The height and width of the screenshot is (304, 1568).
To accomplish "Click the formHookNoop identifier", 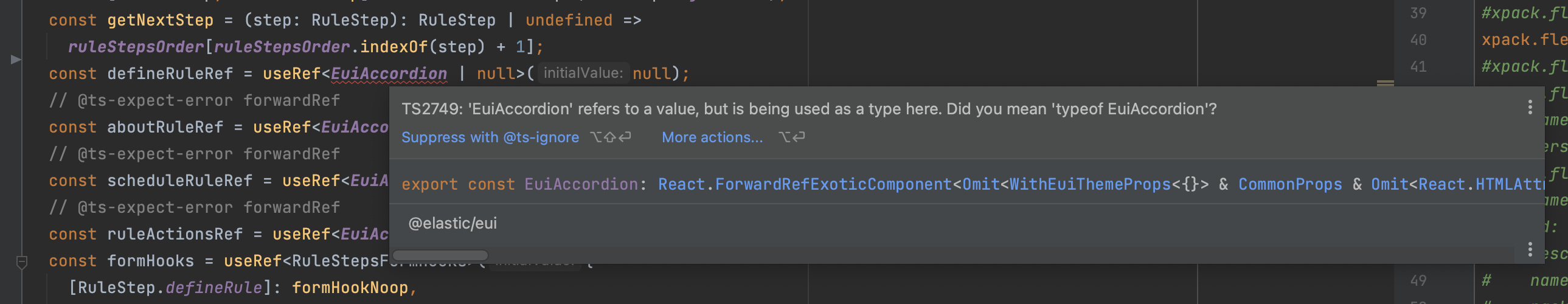I will [350, 288].
